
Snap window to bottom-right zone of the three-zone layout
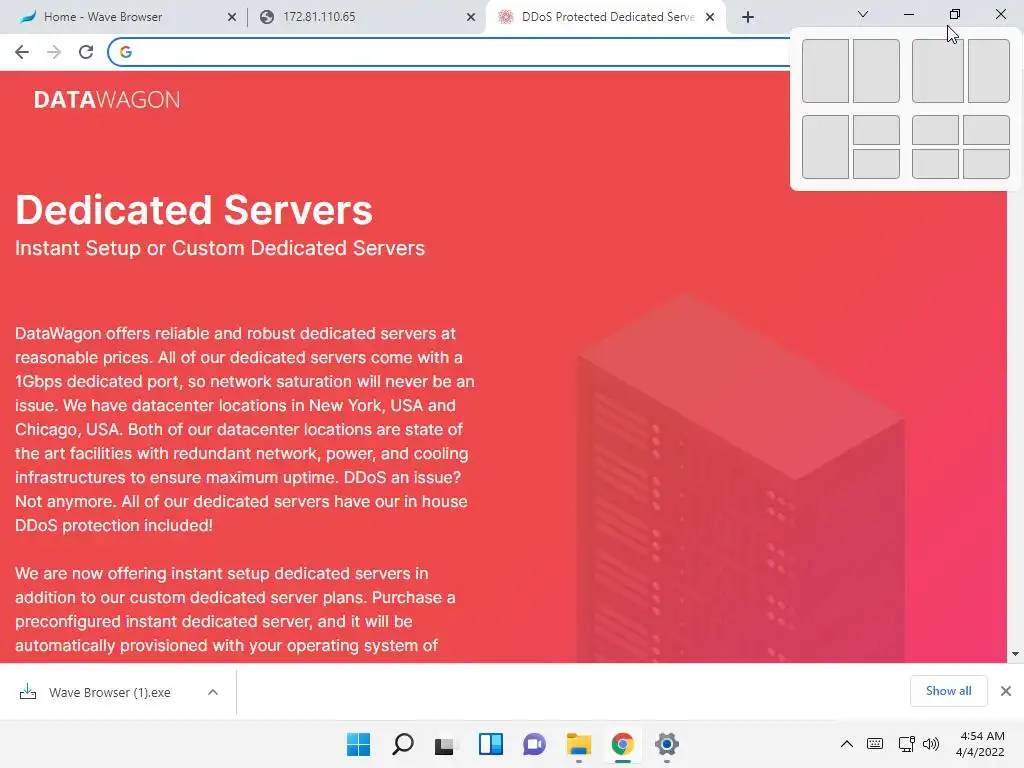coord(876,164)
